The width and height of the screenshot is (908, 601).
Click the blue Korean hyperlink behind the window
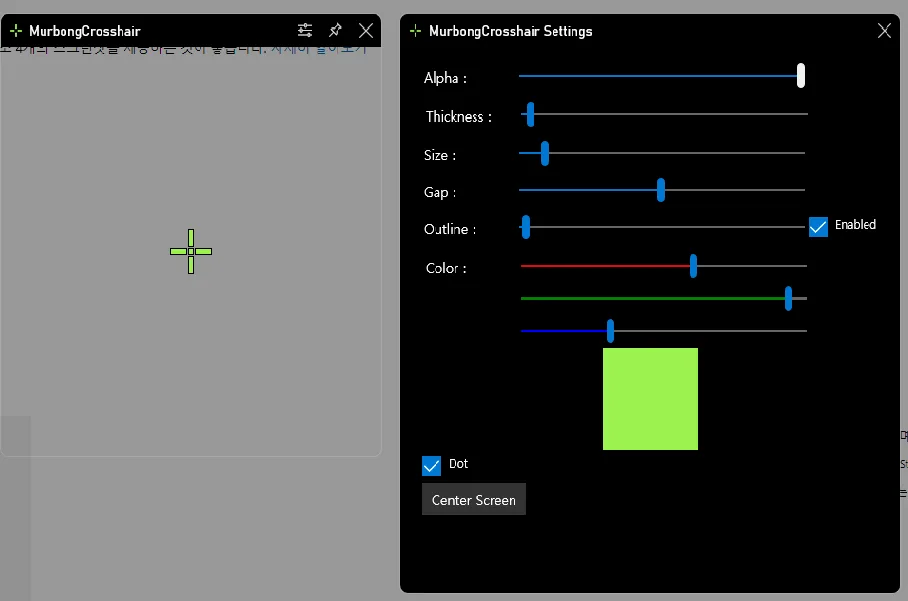318,50
